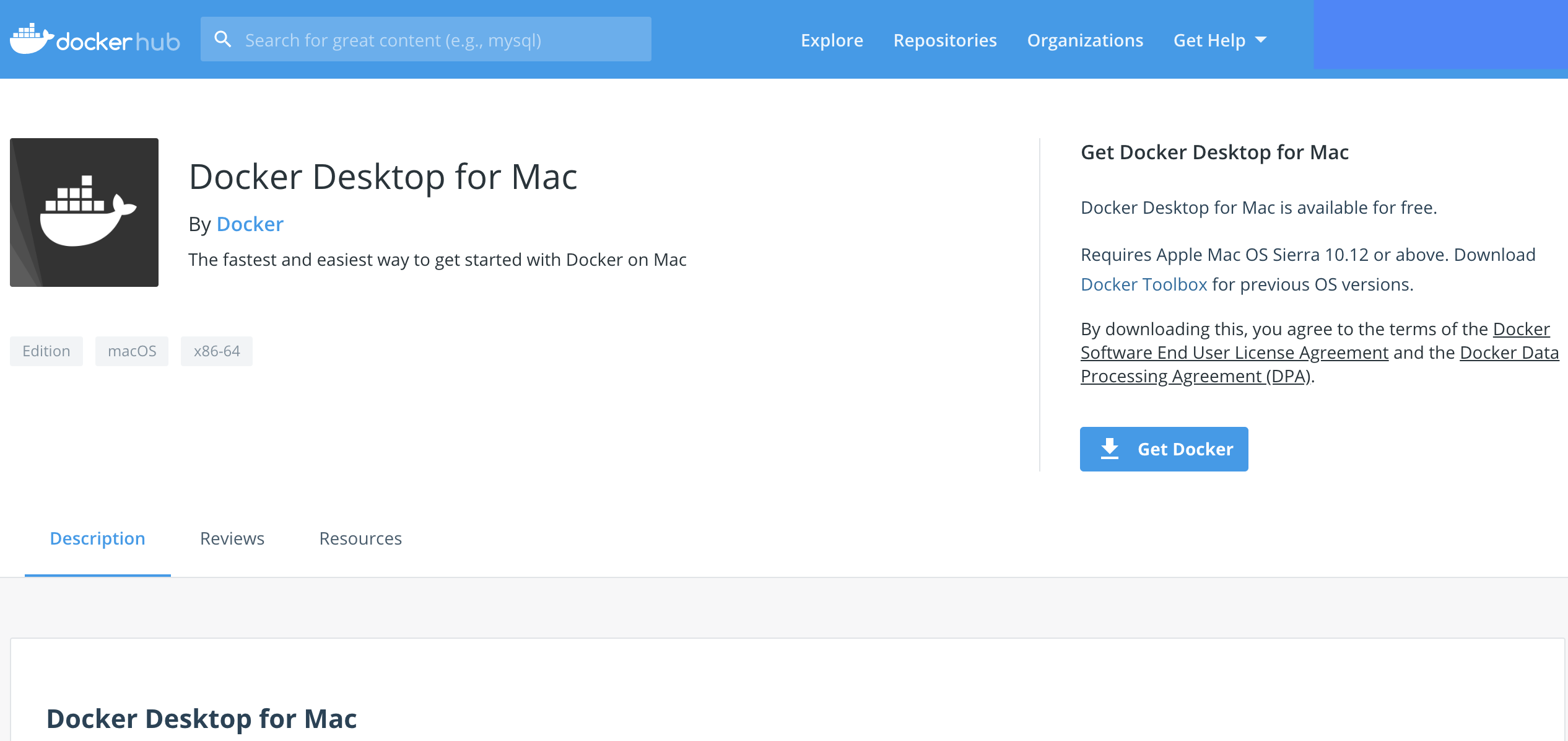Image resolution: width=1568 pixels, height=741 pixels.
Task: Switch to the Description tab
Action: (98, 539)
